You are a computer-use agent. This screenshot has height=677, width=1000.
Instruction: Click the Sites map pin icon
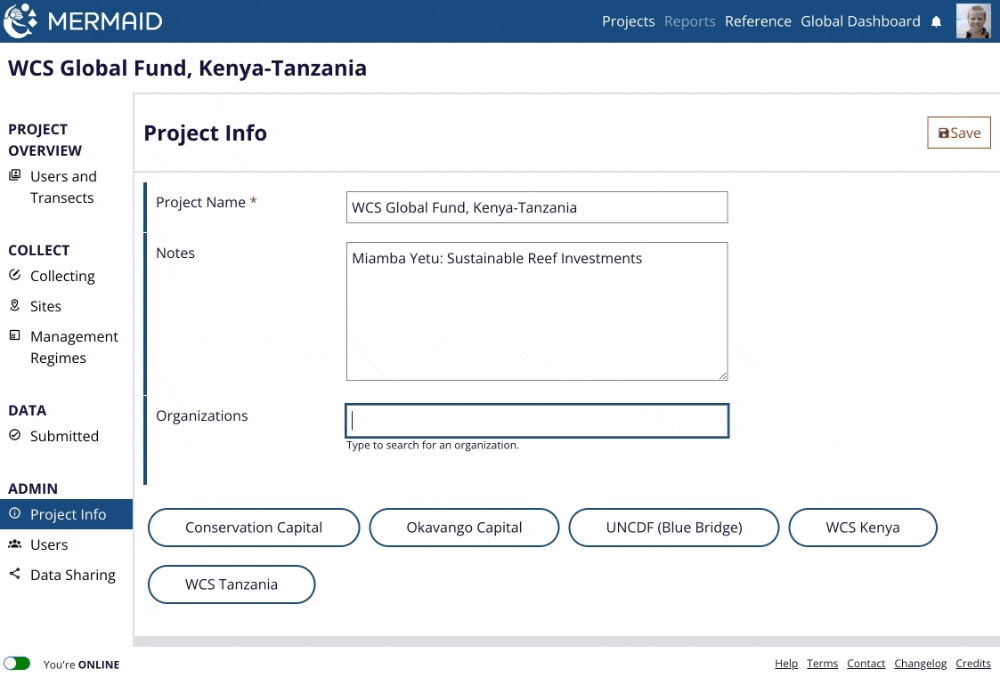[x=15, y=305]
